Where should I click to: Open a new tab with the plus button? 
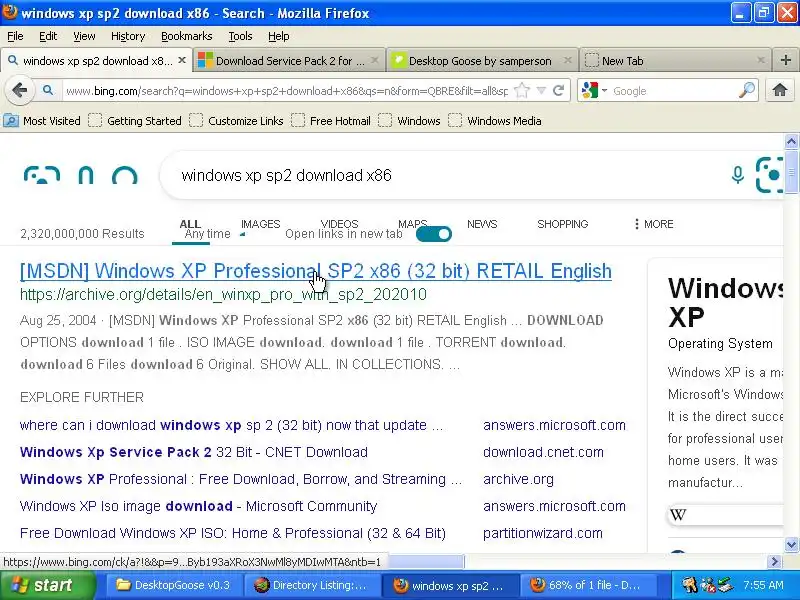coord(786,60)
